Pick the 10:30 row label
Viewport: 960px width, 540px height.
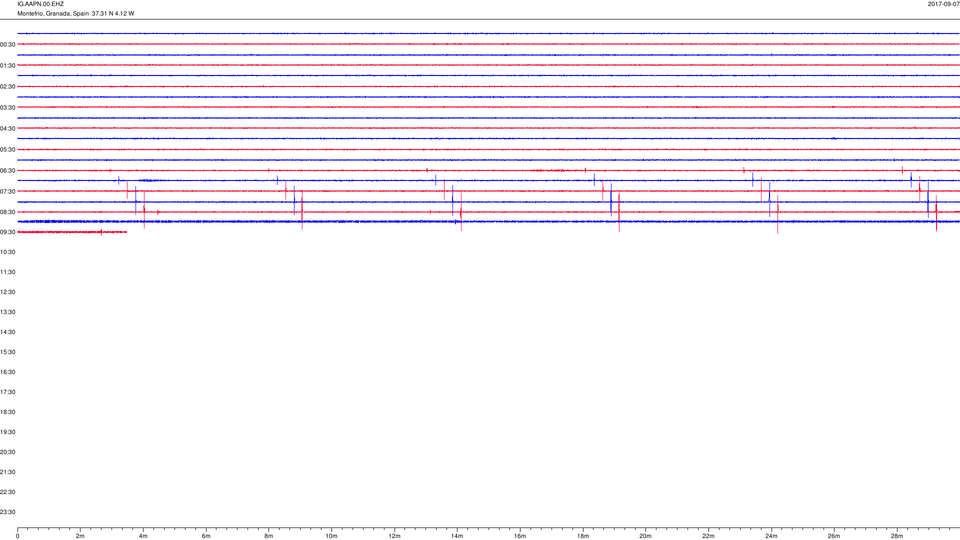(7, 252)
